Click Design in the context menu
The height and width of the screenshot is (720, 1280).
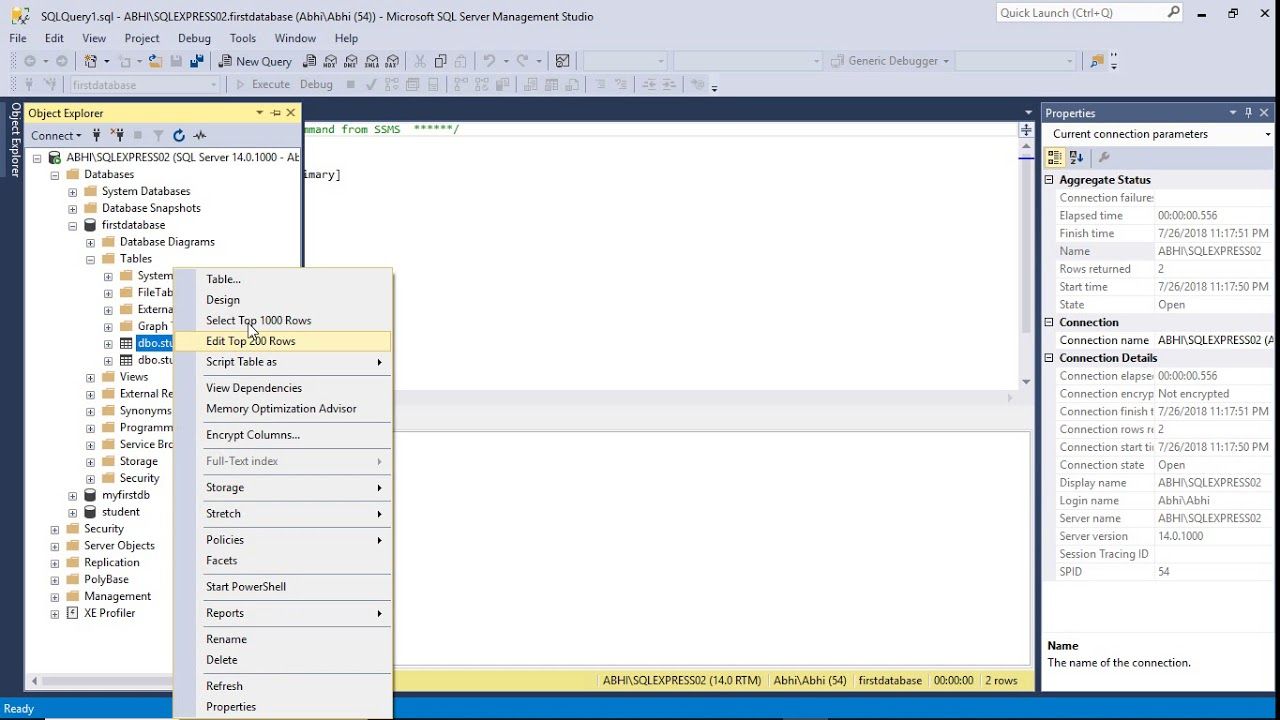(x=283, y=300)
